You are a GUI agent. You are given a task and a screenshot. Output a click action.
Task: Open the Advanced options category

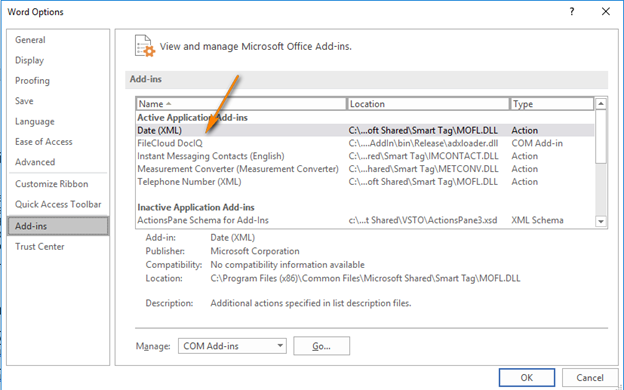pos(35,162)
